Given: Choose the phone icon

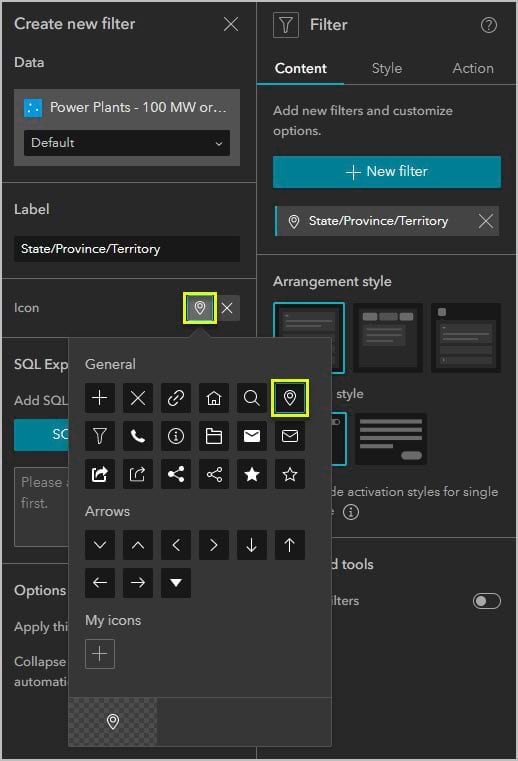Looking at the screenshot, I should (138, 436).
